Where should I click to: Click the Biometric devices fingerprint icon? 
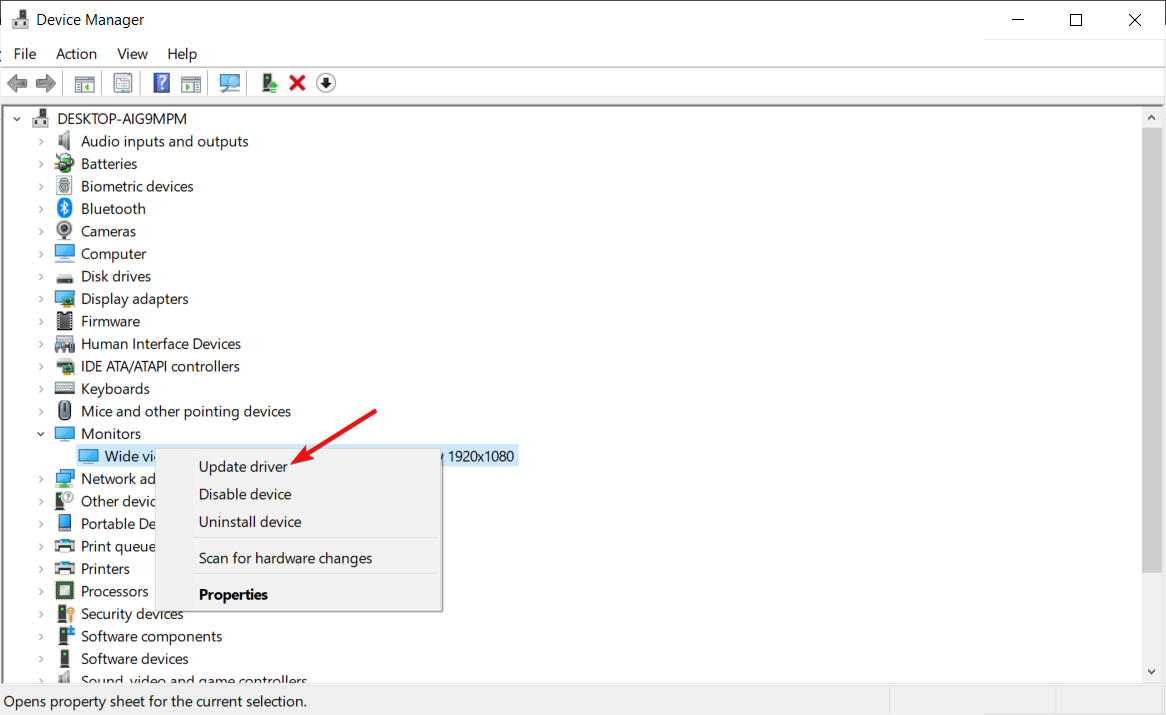point(65,186)
